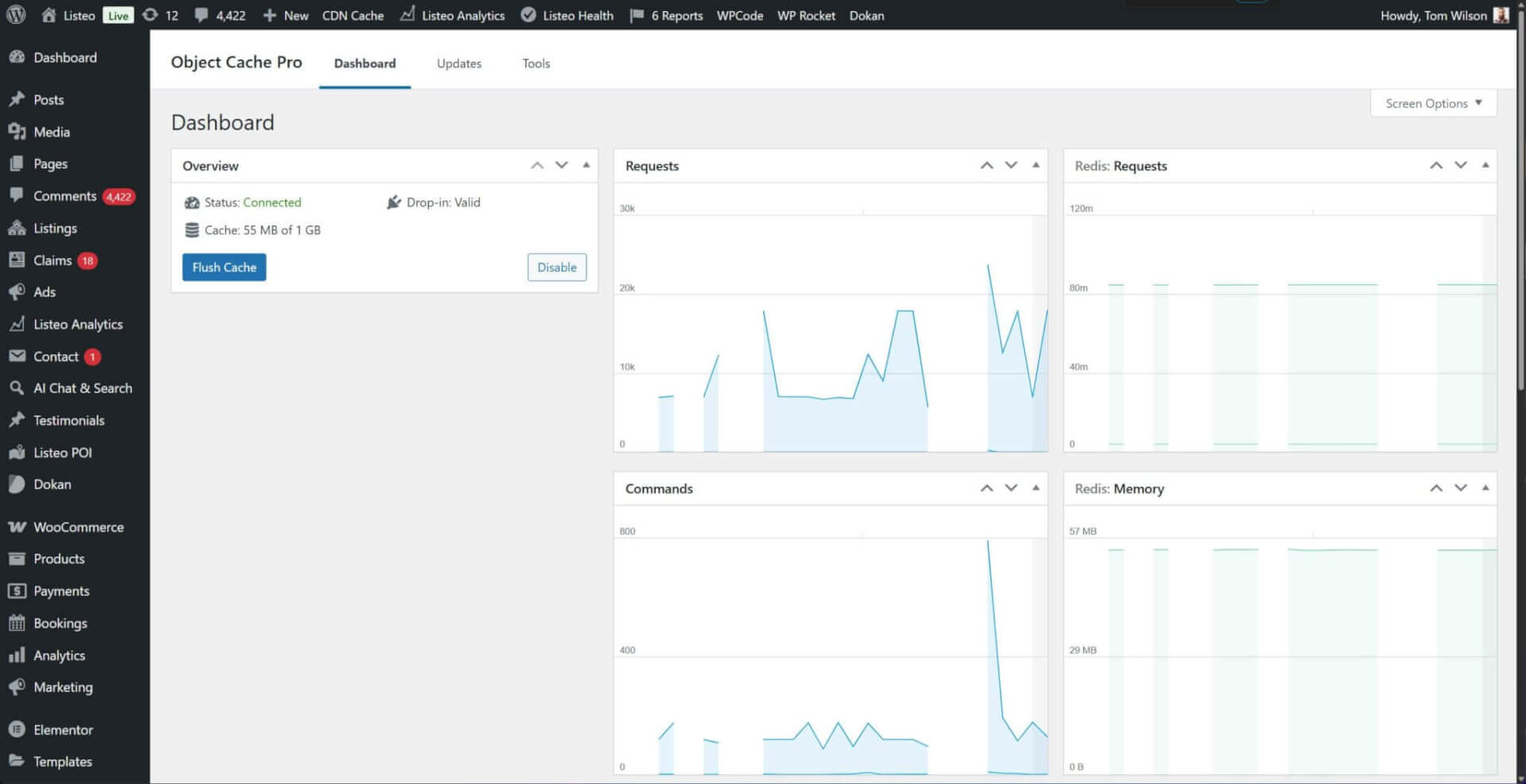The image size is (1526, 784).
Task: Open the comments bubble icon showing 4,422
Action: [x=202, y=15]
